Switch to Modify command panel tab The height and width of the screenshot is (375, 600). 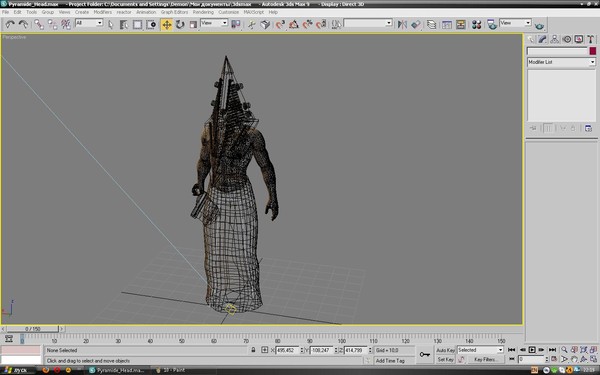pyautogui.click(x=542, y=39)
